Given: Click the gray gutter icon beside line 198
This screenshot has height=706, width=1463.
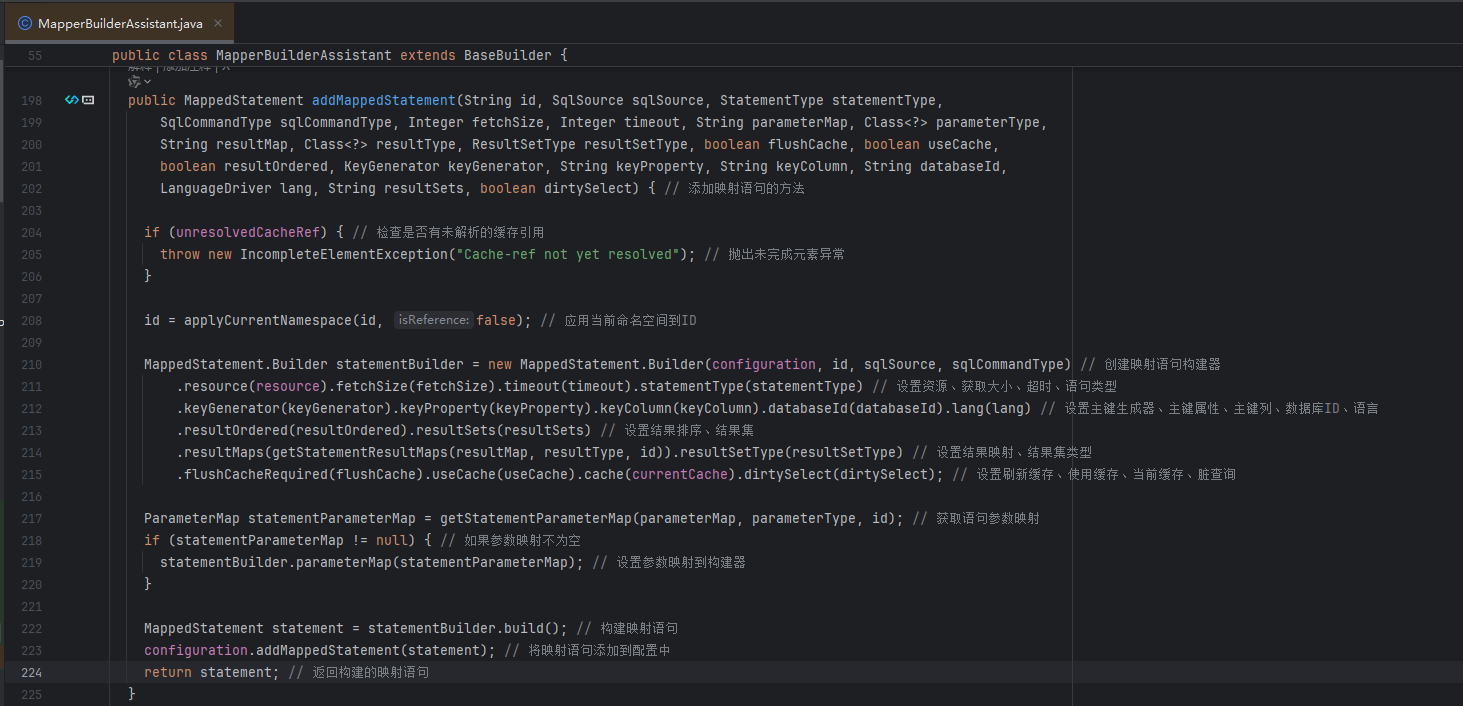Looking at the screenshot, I should pyautogui.click(x=88, y=100).
